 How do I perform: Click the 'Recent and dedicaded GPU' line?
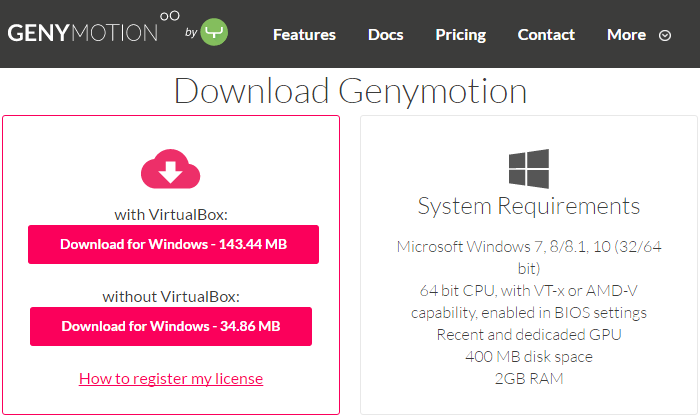coord(529,335)
